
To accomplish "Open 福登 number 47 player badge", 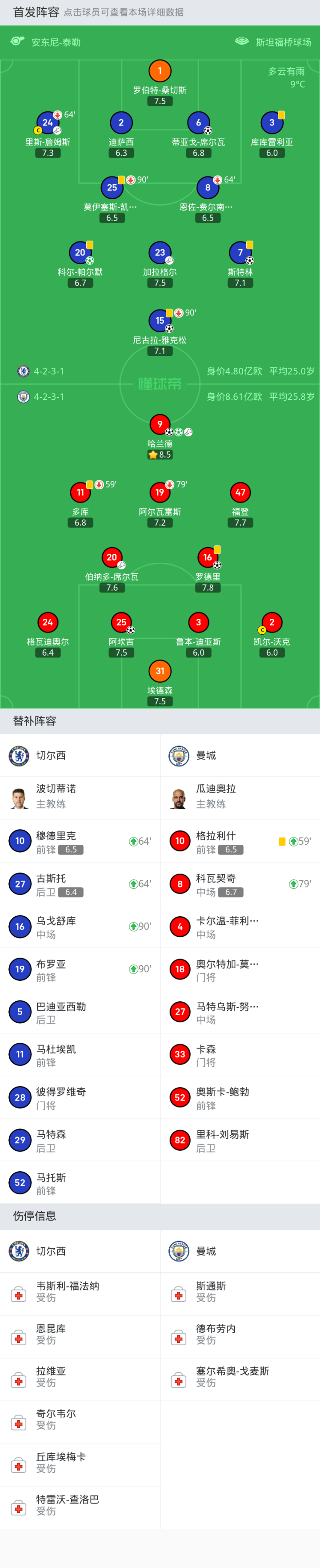I will 240,492.
